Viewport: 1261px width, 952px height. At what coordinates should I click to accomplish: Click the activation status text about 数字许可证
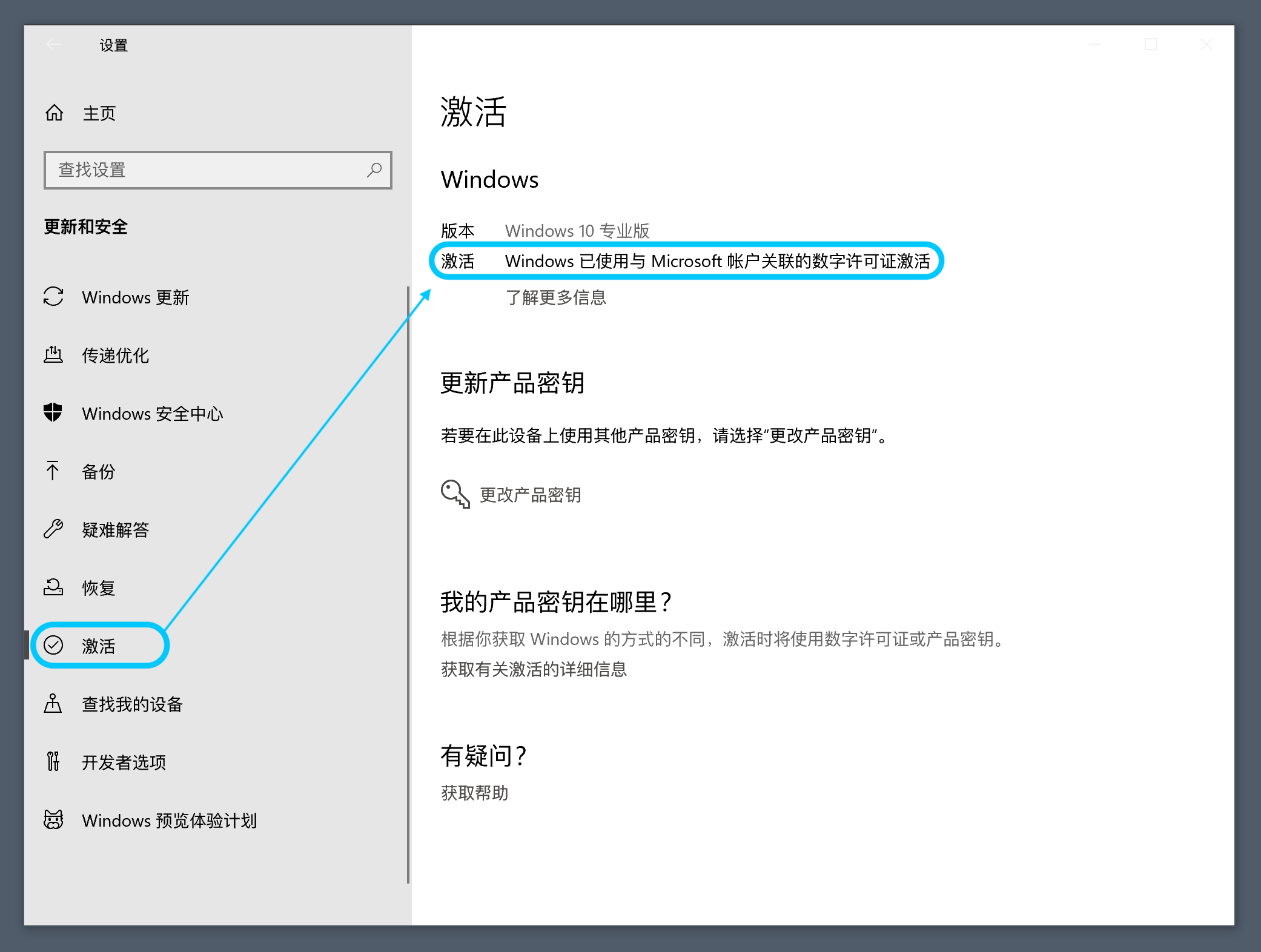pyautogui.click(x=718, y=261)
